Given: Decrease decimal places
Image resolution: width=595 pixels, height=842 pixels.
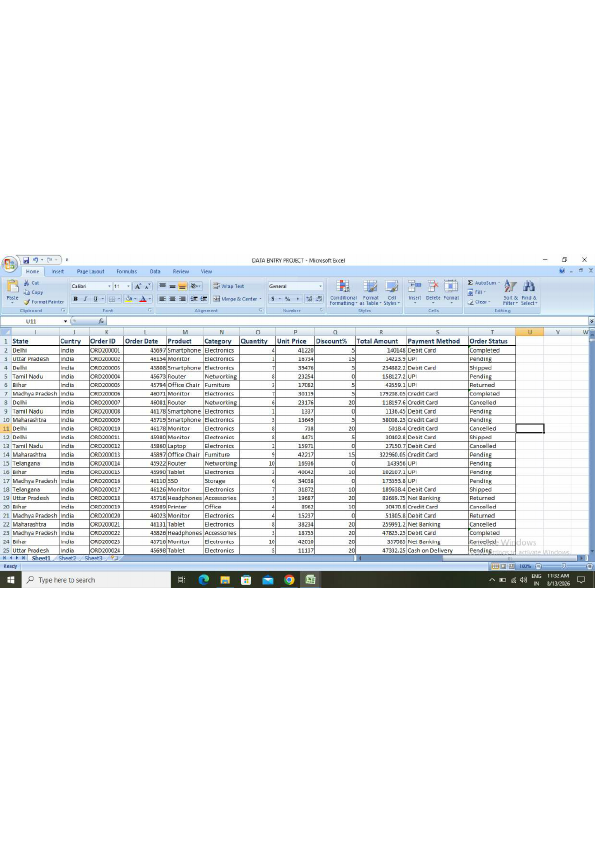Looking at the screenshot, I should point(318,299).
